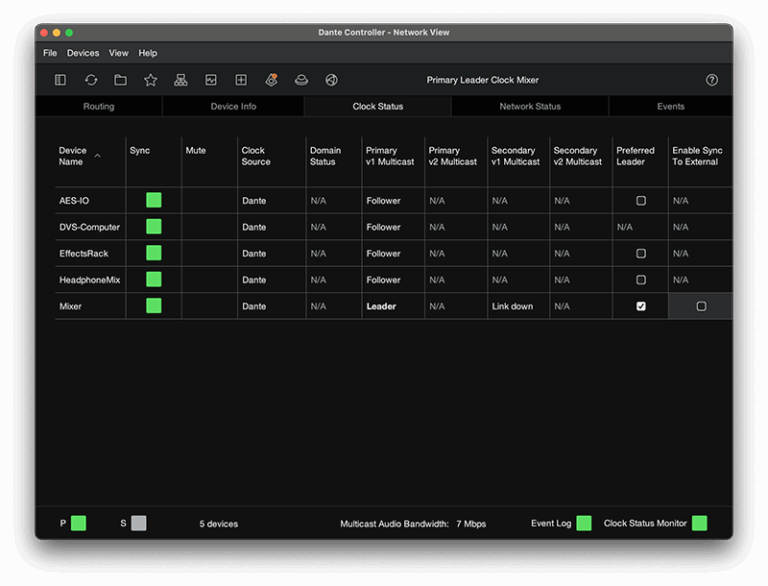Switch to the Network Status tab
Image resolution: width=768 pixels, height=586 pixels.
[530, 107]
